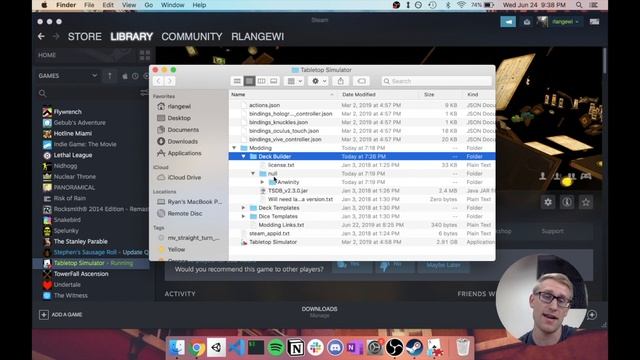The width and height of the screenshot is (640, 360).
Task: Switch Finder to gallery view
Action: 273,81
